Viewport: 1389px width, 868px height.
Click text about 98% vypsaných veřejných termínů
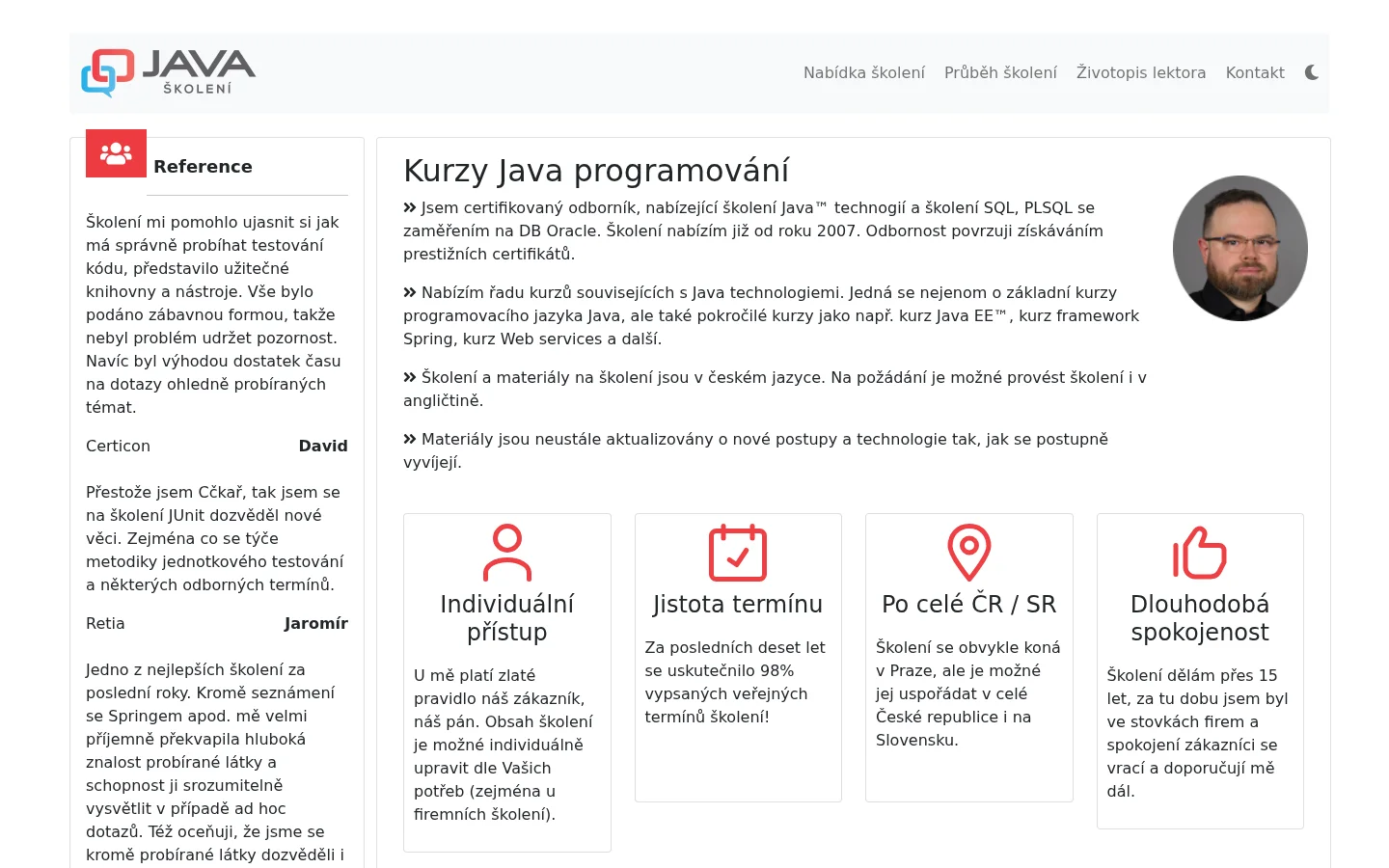point(735,682)
